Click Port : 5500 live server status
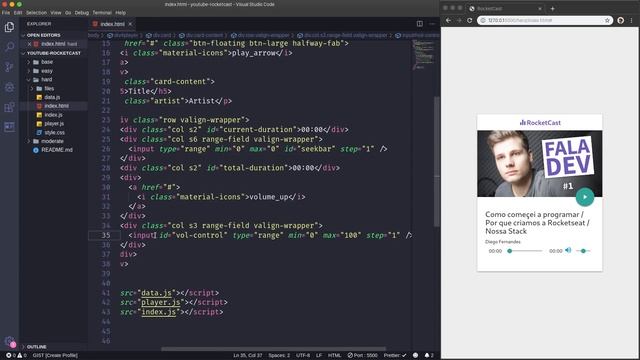Viewport: 640px width, 360px height. click(362, 356)
